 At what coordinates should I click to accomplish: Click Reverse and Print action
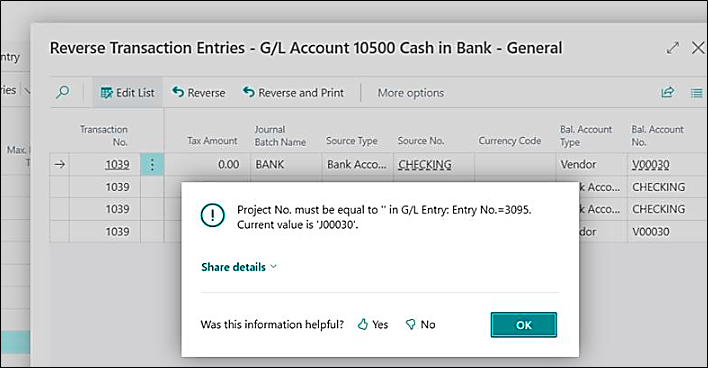[x=293, y=93]
